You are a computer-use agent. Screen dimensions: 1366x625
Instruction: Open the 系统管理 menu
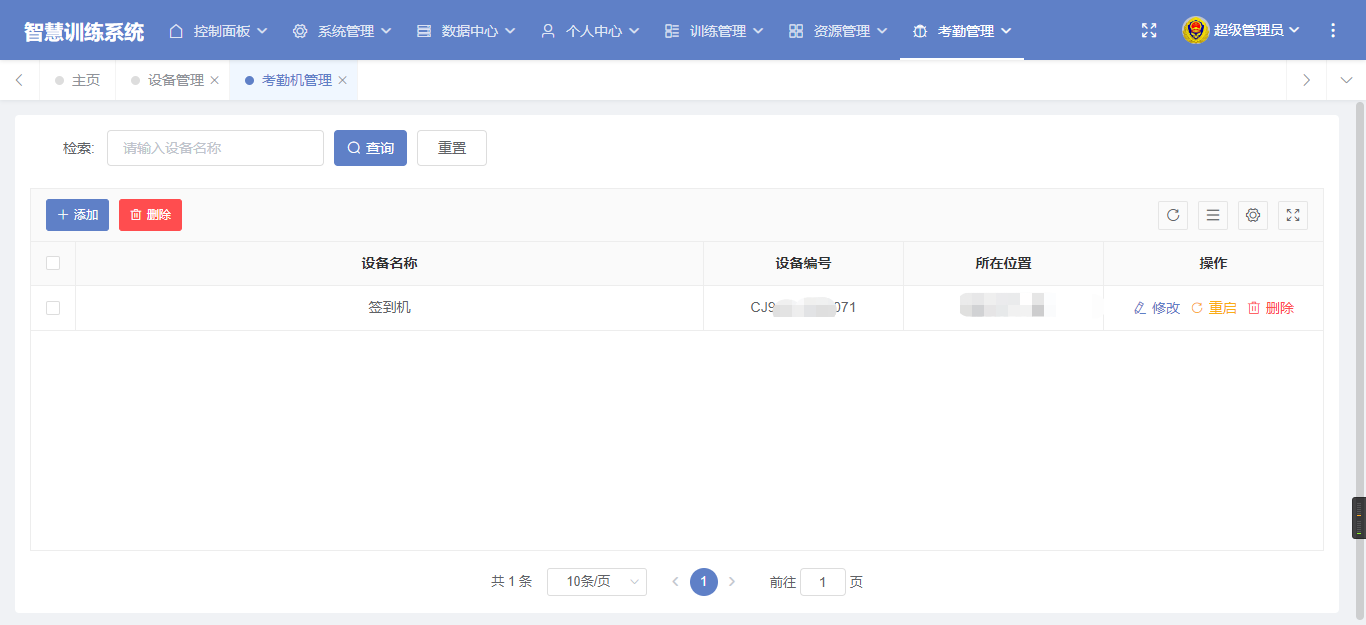click(x=342, y=31)
